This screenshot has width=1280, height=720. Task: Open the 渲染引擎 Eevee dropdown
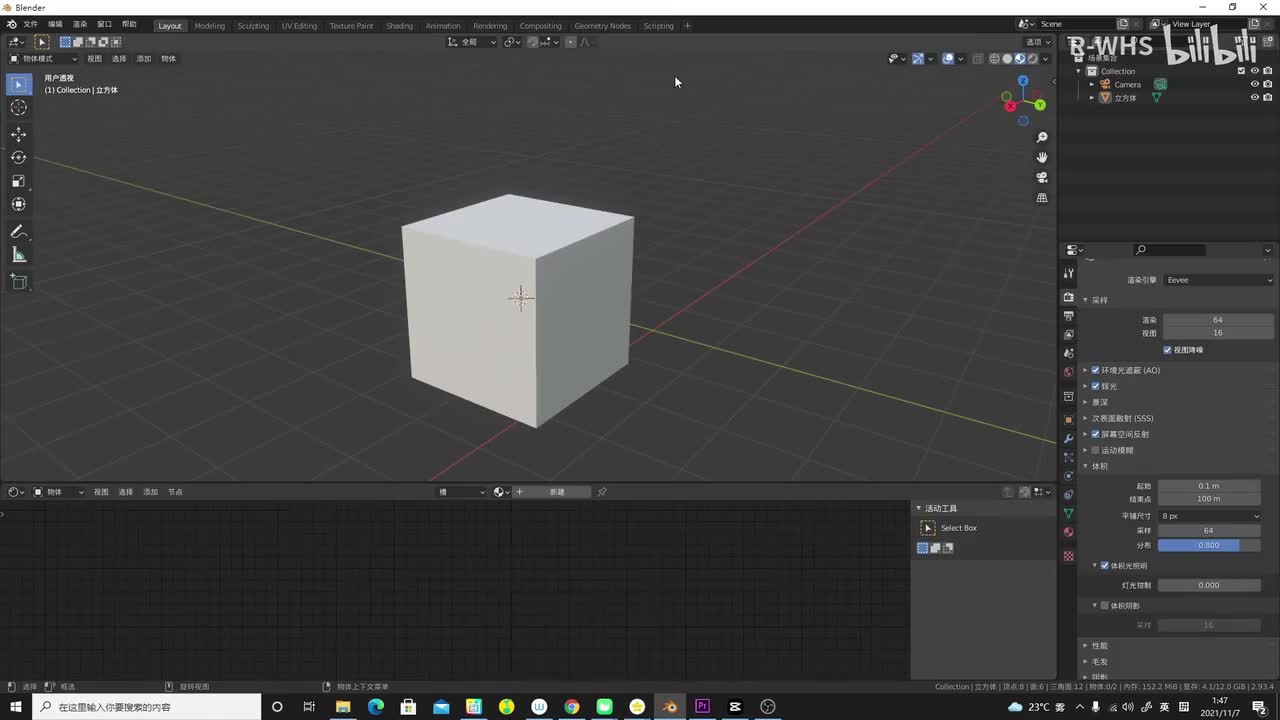coord(1218,280)
